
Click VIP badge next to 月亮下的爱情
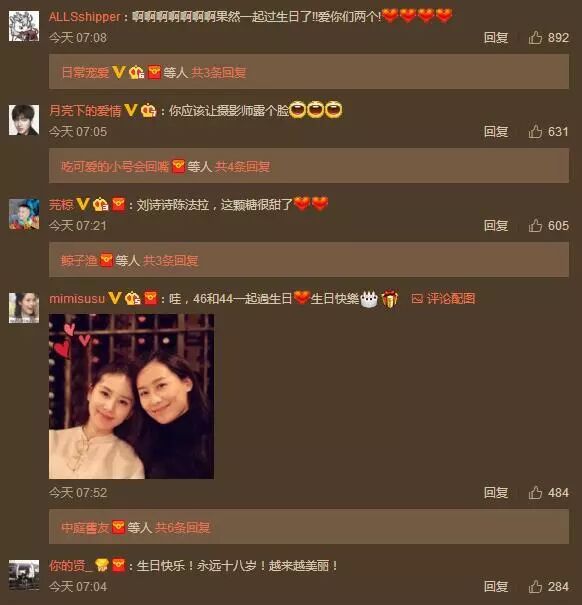[x=131, y=110]
